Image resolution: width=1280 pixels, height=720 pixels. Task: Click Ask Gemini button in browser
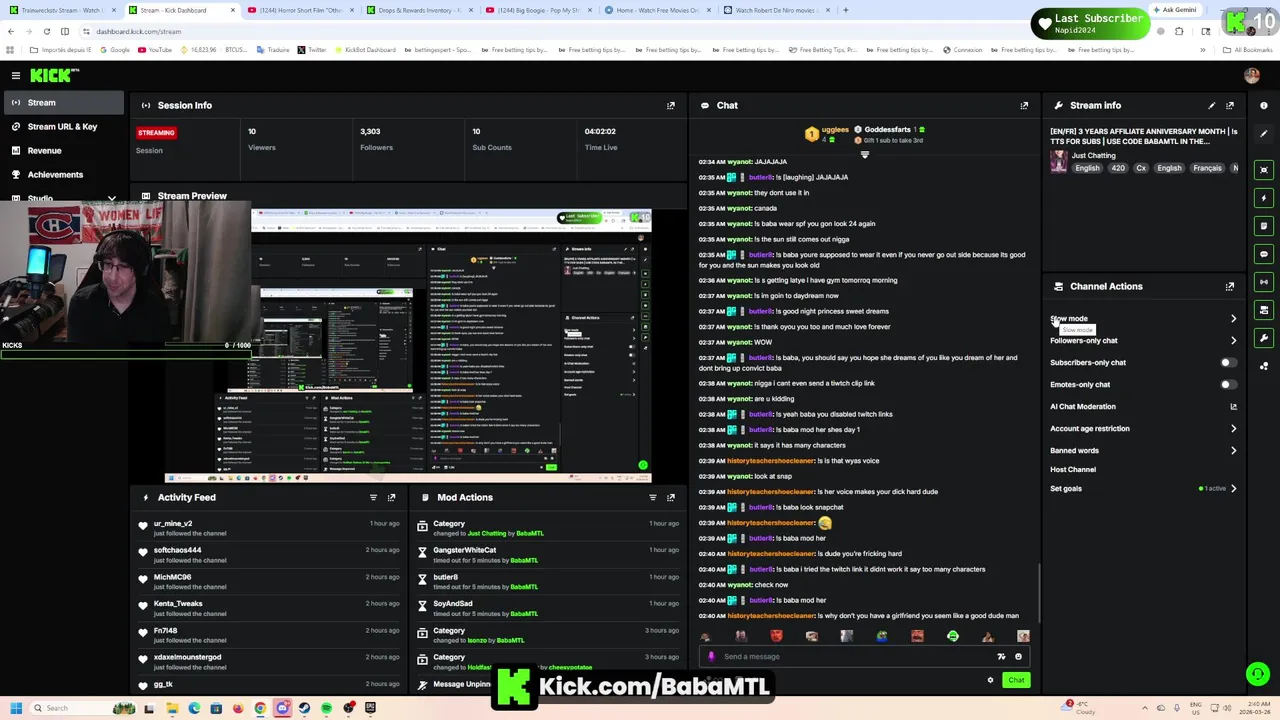pos(1174,10)
